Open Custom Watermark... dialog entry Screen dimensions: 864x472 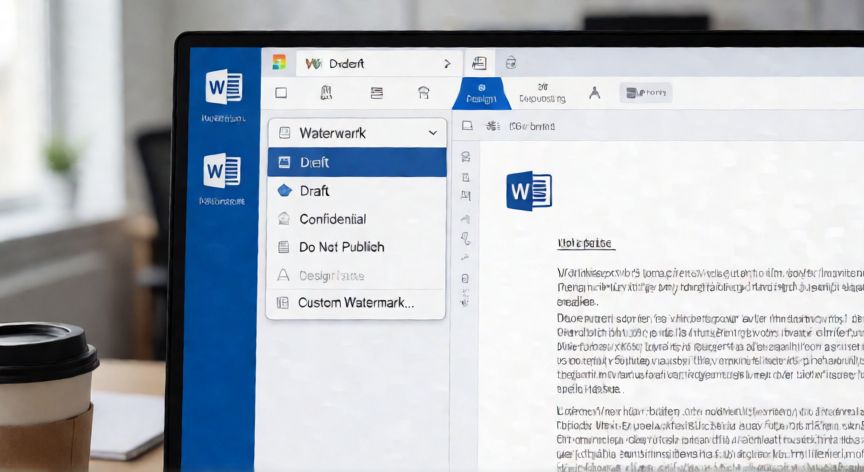pyautogui.click(x=357, y=302)
